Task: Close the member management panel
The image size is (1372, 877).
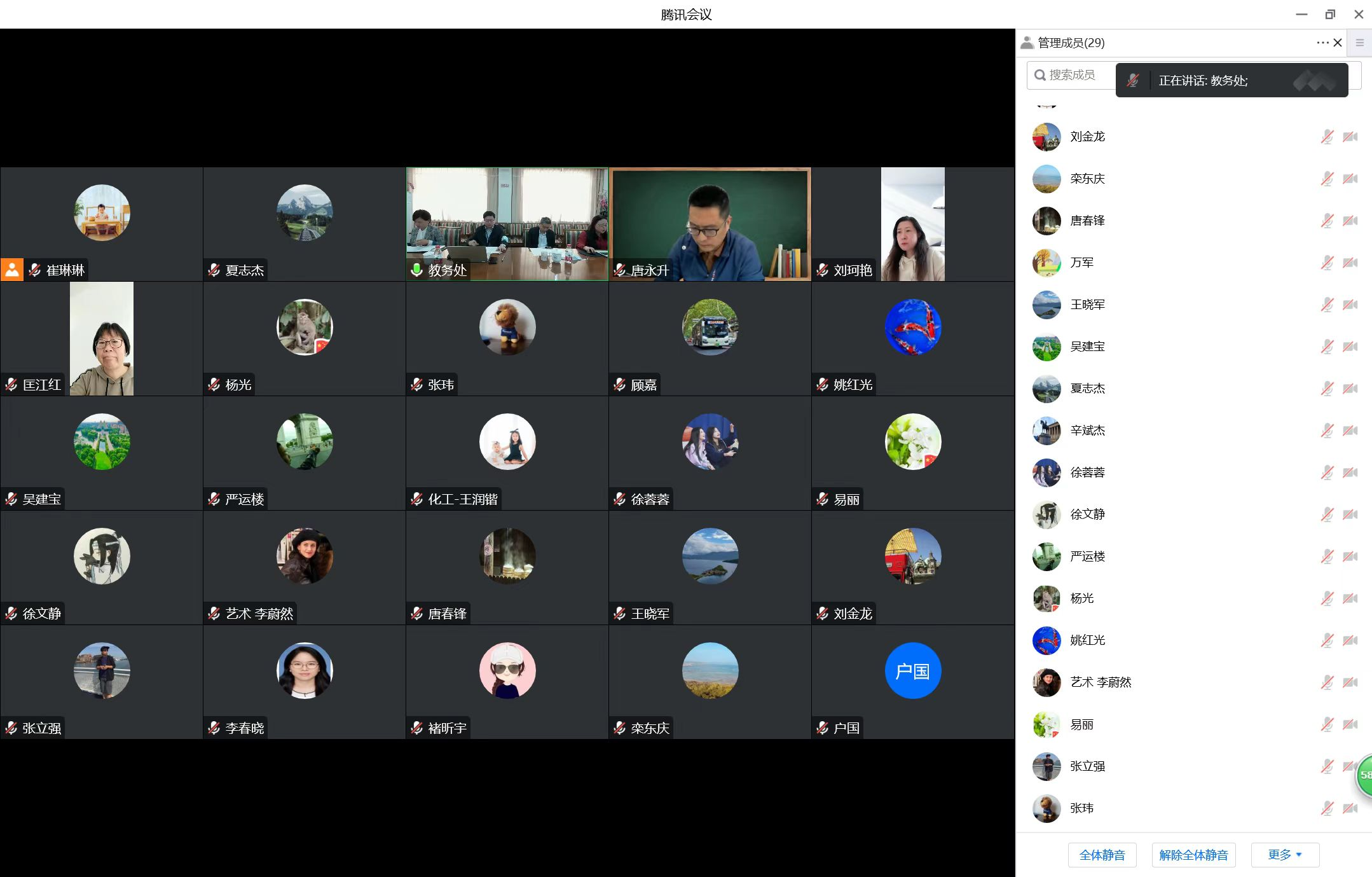Action: click(x=1338, y=43)
